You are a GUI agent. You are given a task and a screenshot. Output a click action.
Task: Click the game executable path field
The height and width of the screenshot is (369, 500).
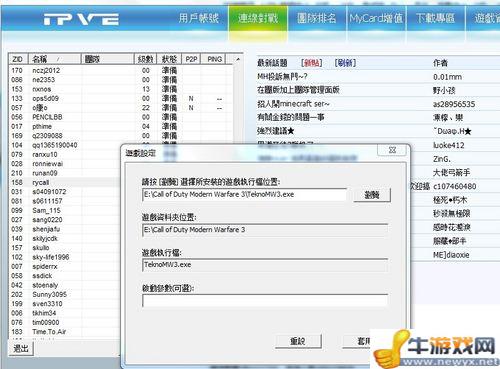[x=244, y=195]
